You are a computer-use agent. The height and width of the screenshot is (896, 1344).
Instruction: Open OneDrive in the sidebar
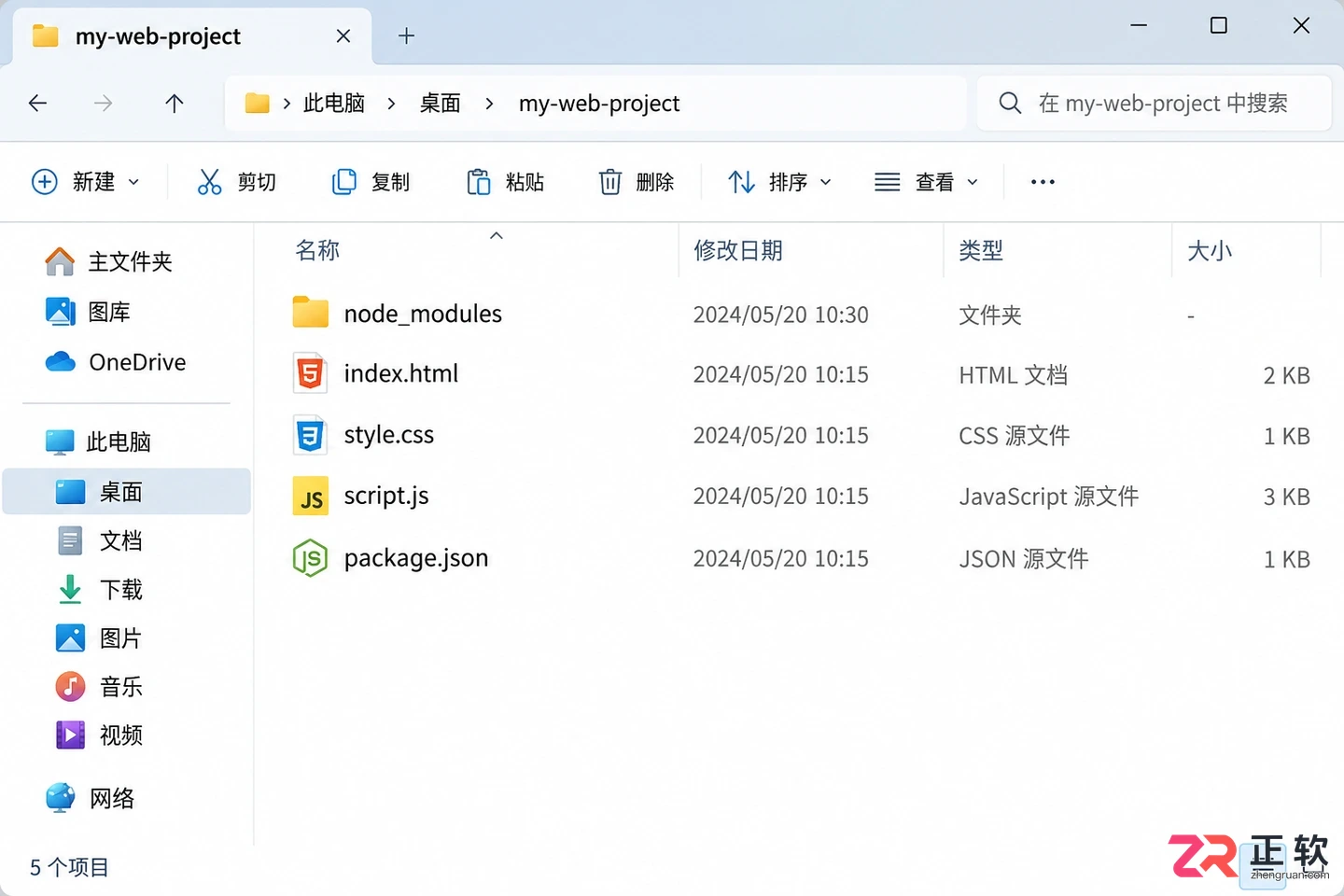(116, 362)
